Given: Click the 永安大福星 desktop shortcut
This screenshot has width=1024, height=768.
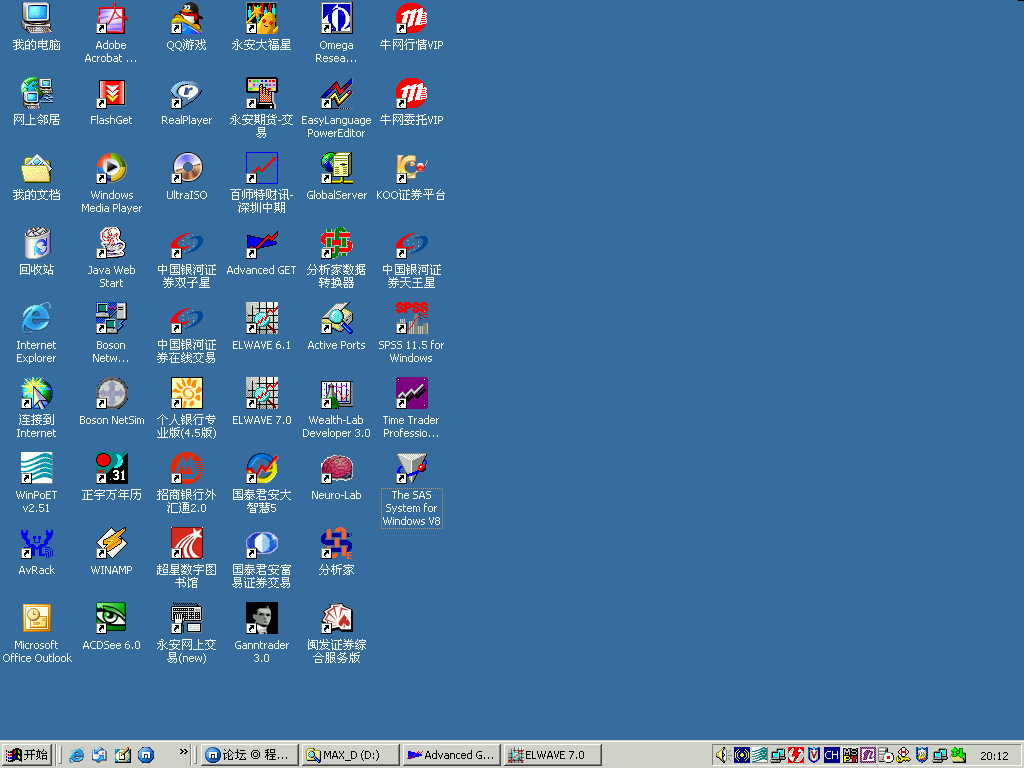Looking at the screenshot, I should tap(261, 18).
